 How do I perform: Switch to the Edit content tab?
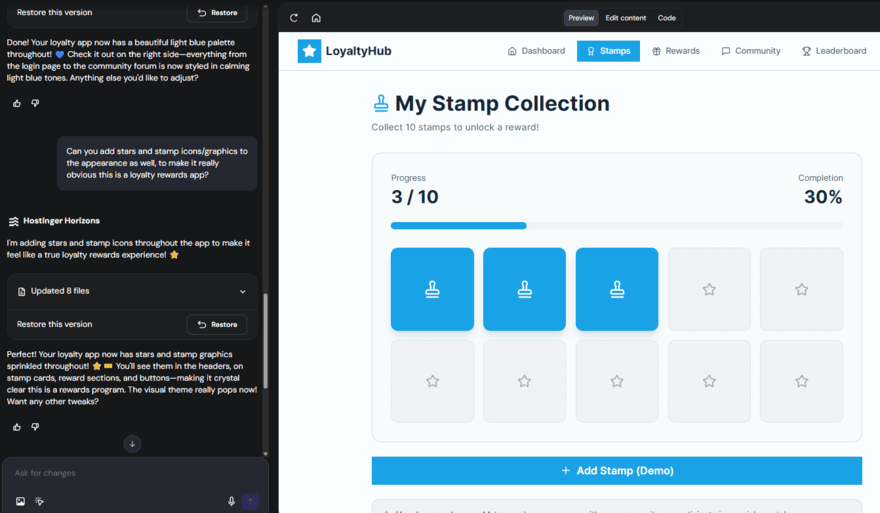(625, 18)
